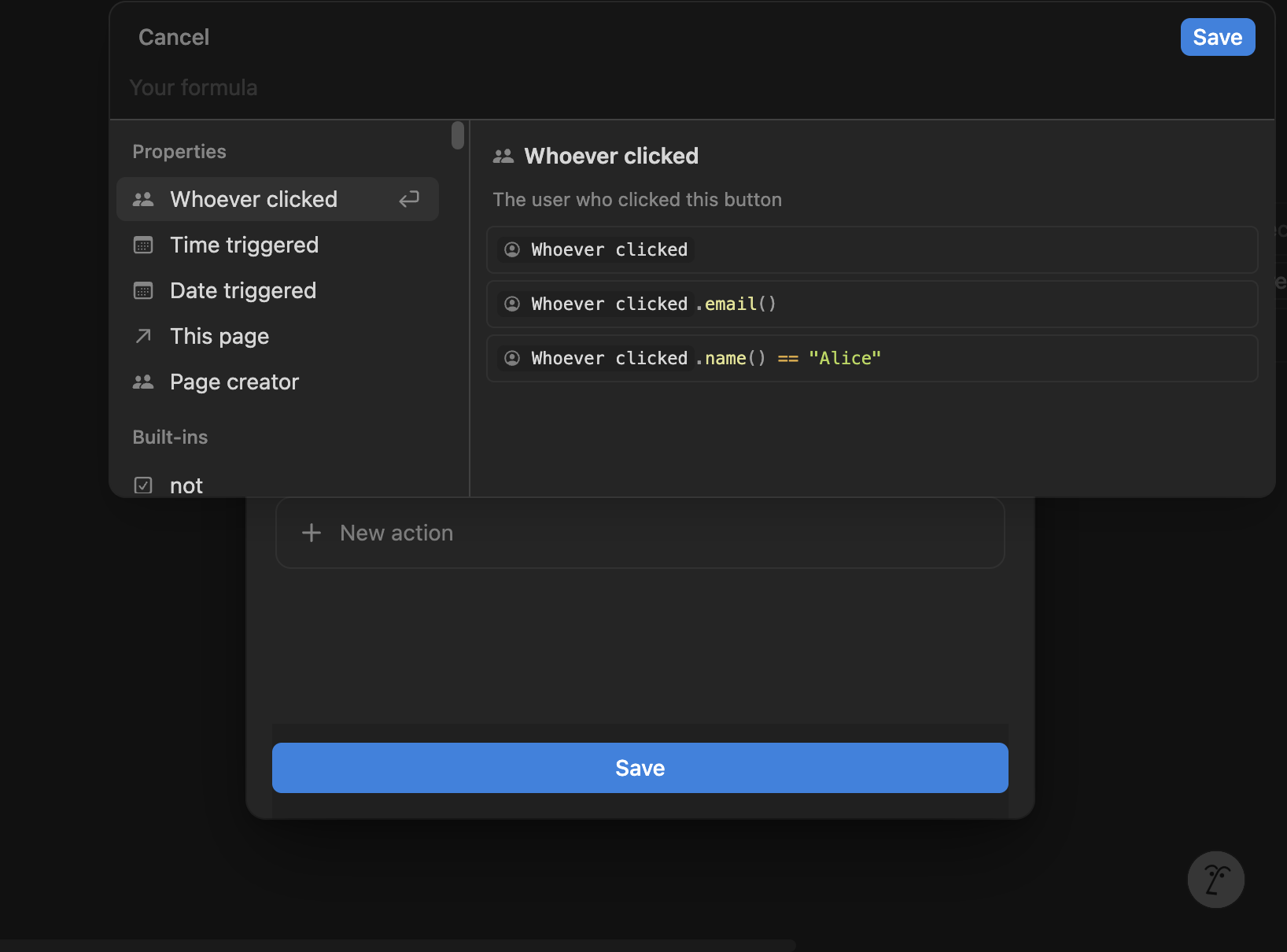Insert the Whoever clicked.email() suggestion
Image resolution: width=1287 pixels, height=952 pixels.
click(872, 304)
